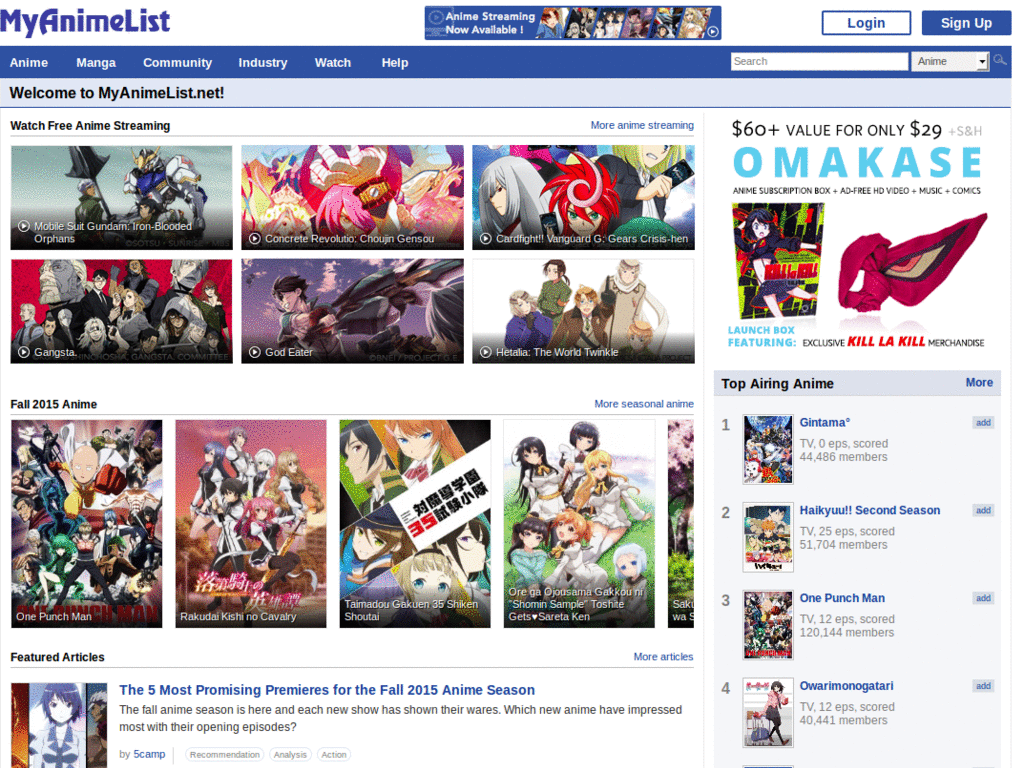Click the search magnifier icon

999,60
